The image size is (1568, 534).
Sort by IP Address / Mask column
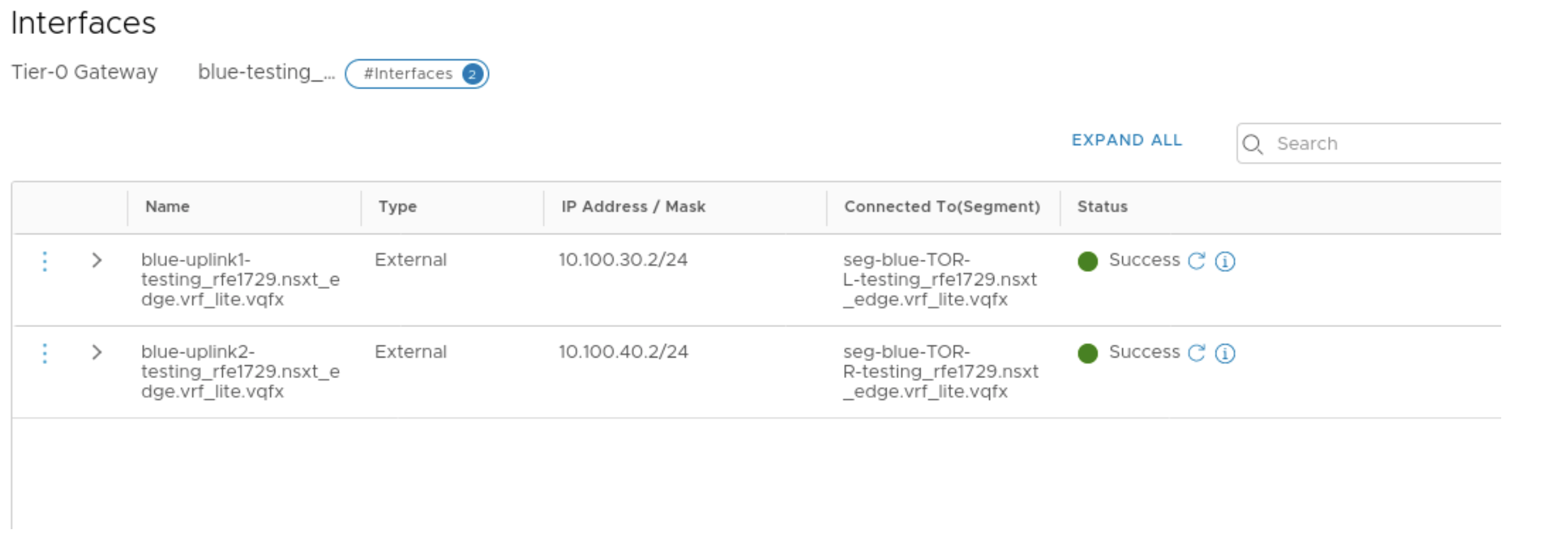(633, 207)
